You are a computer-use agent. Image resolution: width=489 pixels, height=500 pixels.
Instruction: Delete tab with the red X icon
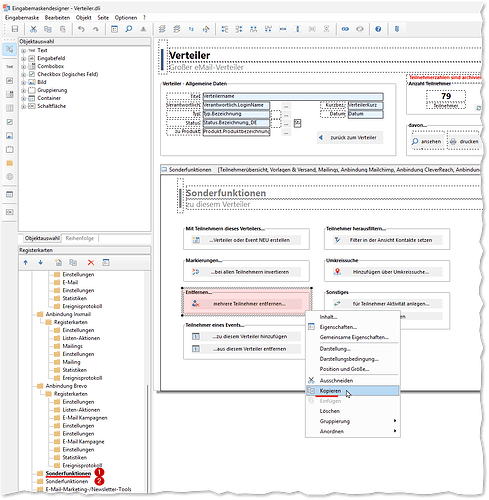point(91,263)
